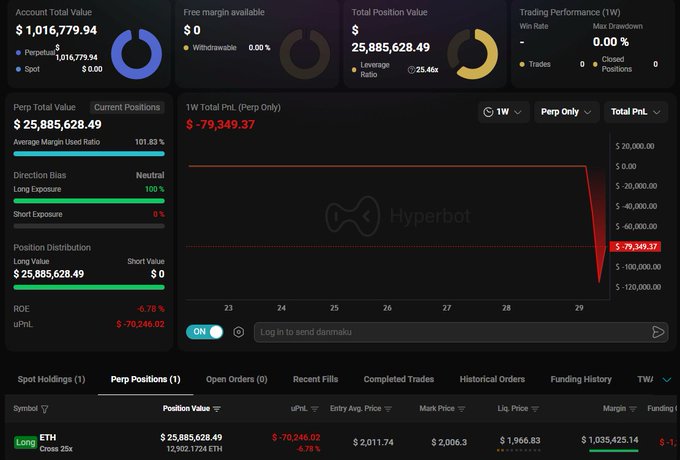Click the 25.46x leverage value

427,70
